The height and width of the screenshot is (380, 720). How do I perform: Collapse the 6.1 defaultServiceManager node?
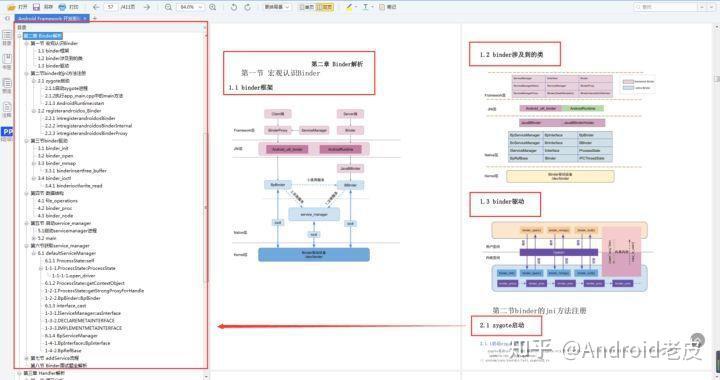[34, 253]
